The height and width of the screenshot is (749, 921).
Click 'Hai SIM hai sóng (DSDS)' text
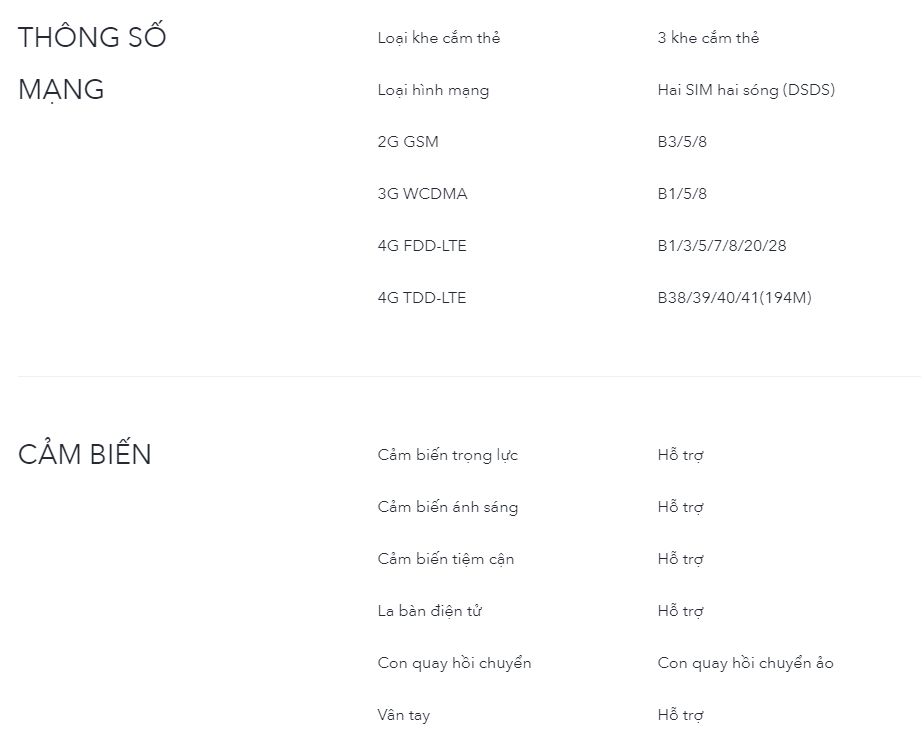coord(746,90)
